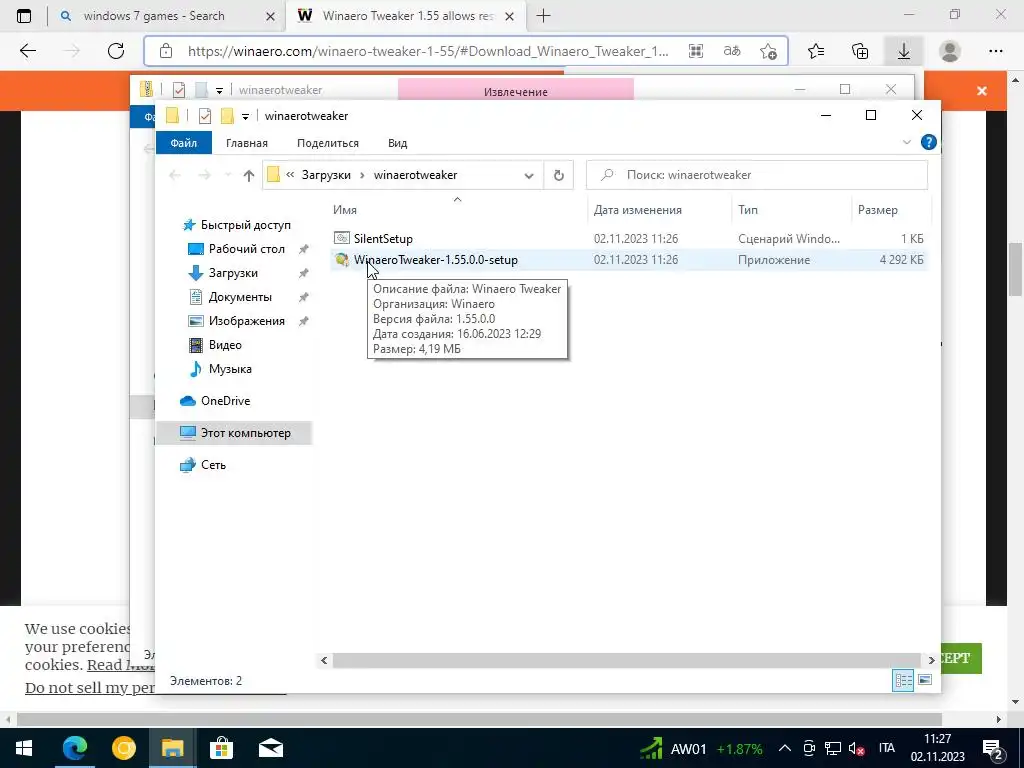
Task: Open Edge tab actions menu icon
Action: point(24,16)
